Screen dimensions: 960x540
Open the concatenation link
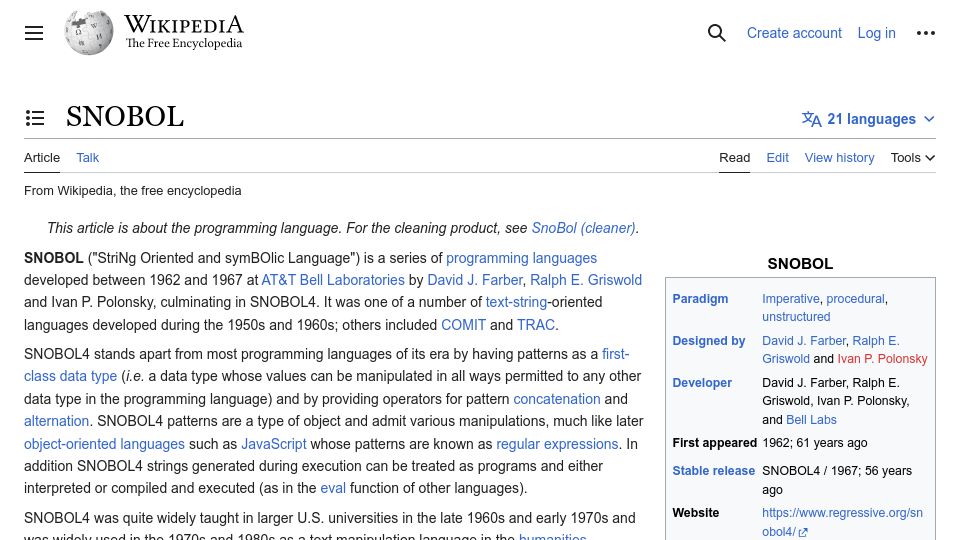[x=557, y=399]
